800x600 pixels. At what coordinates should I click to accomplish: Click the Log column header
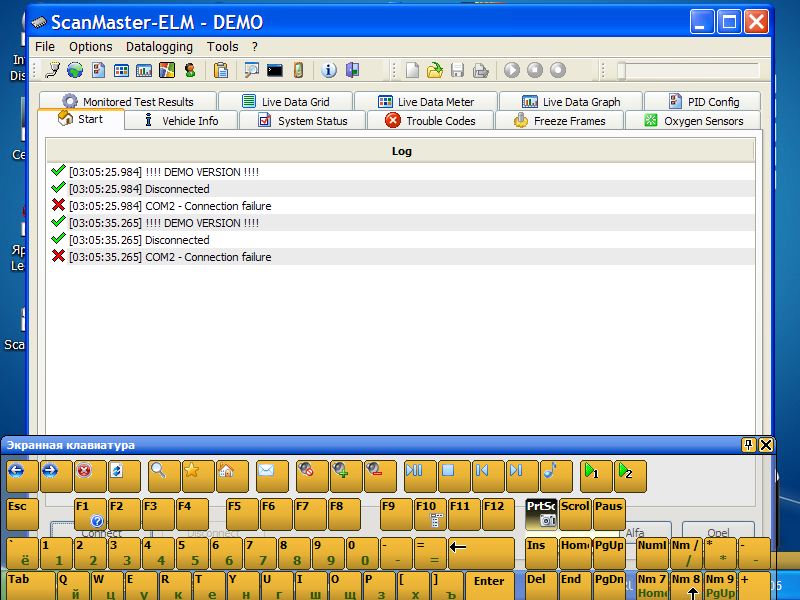point(401,151)
